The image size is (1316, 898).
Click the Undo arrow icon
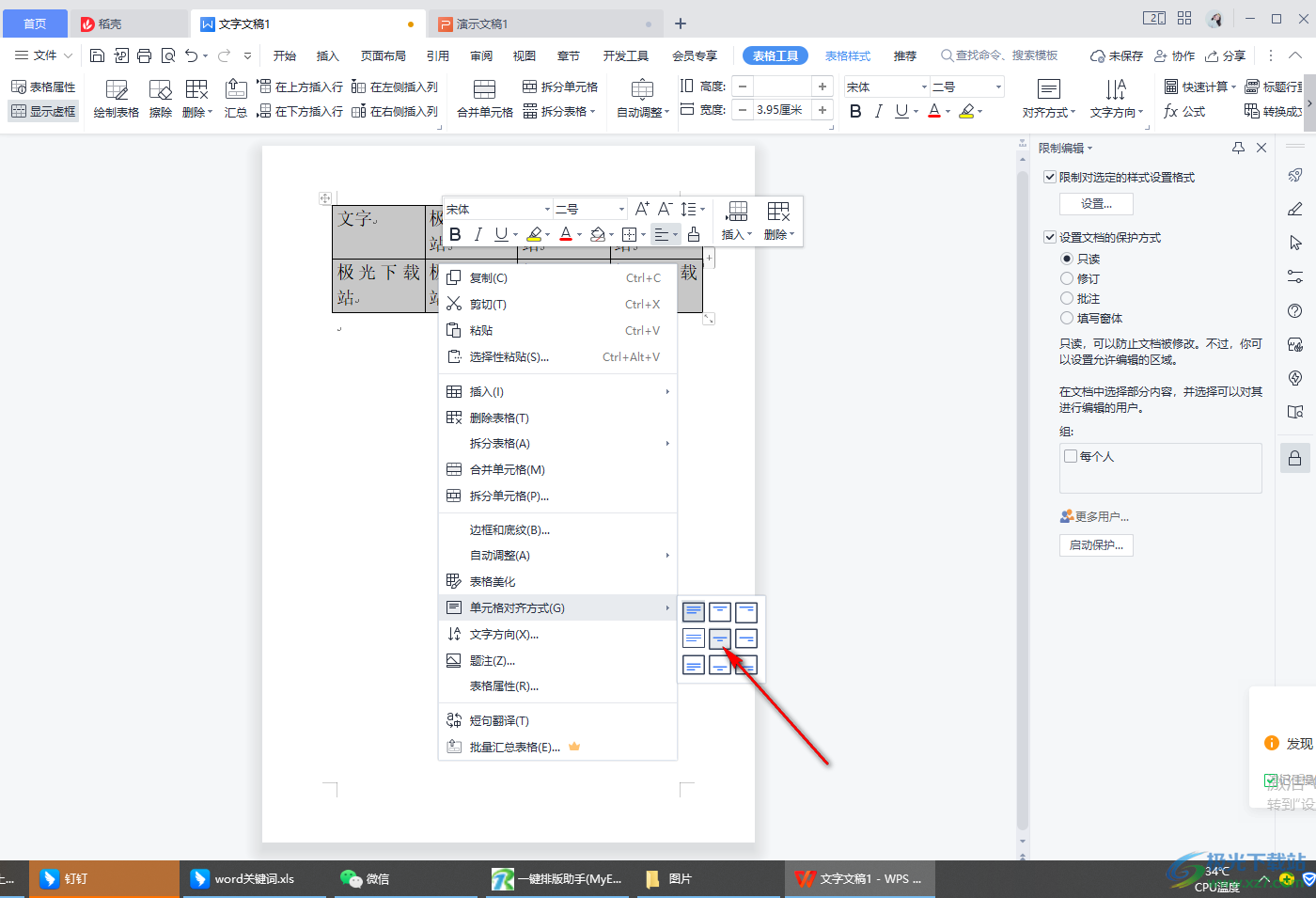[192, 55]
